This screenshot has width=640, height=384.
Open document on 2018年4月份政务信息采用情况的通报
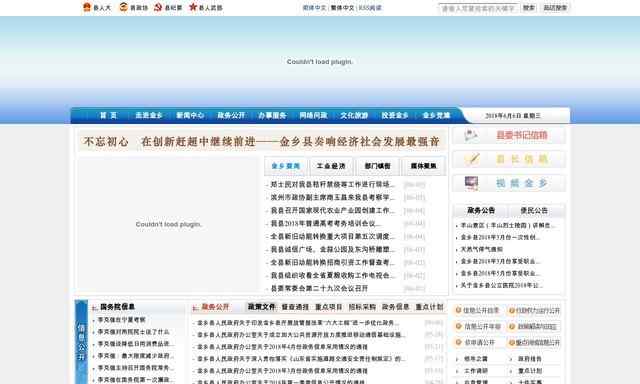point(282,347)
